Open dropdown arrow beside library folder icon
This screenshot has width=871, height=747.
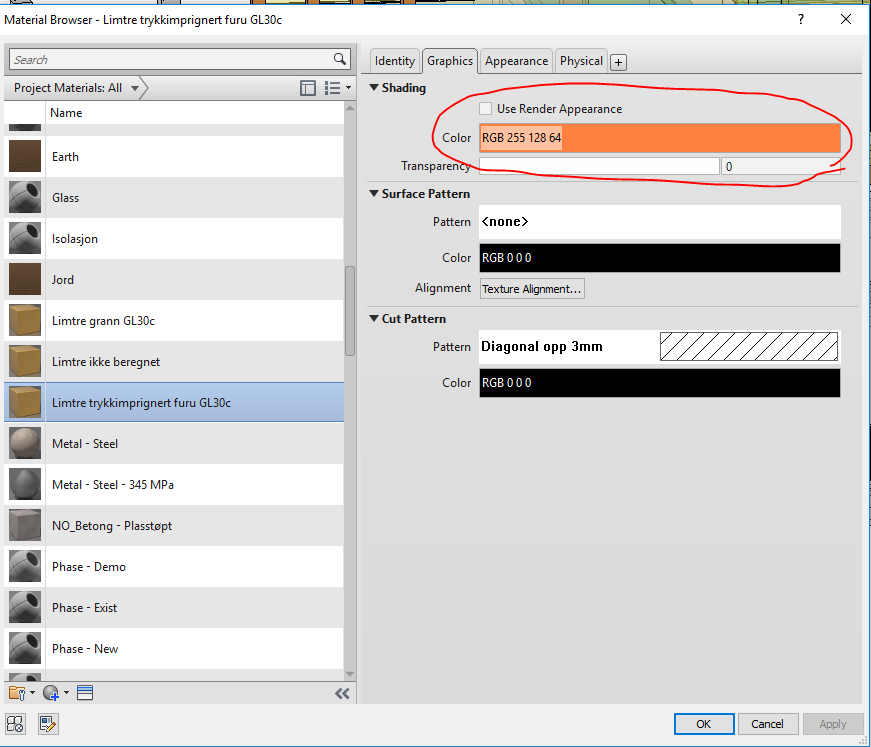coord(32,693)
